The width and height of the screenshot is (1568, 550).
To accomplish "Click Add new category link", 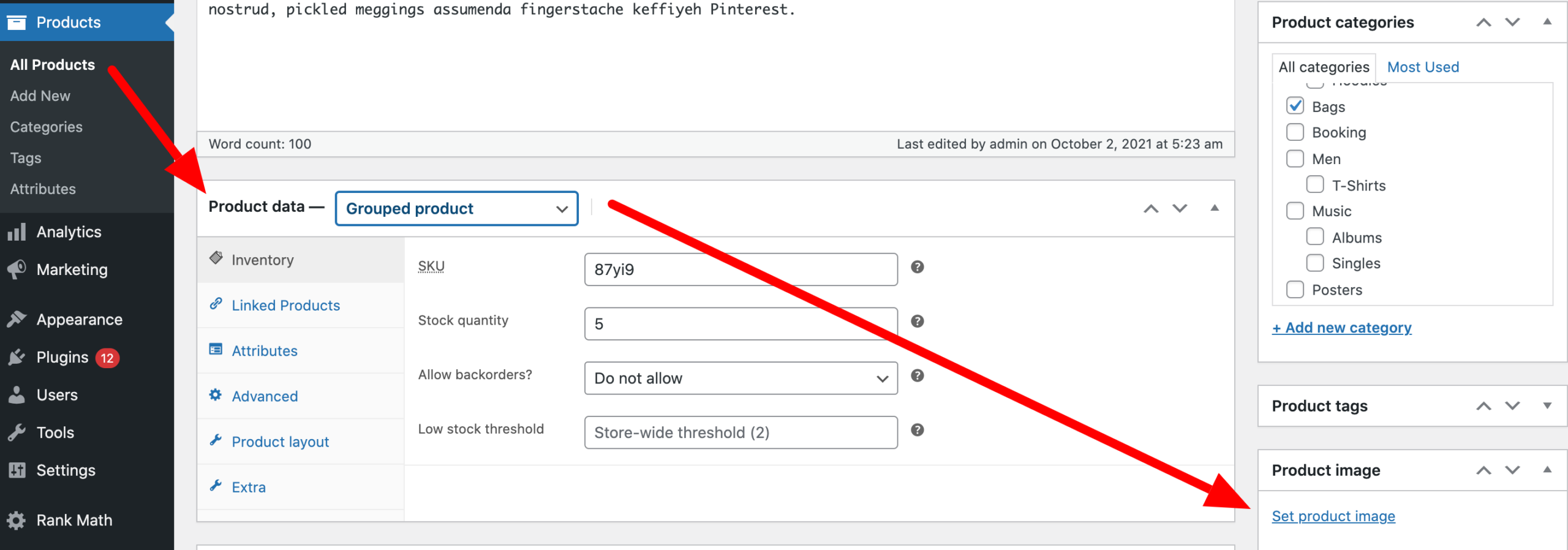I will pyautogui.click(x=1342, y=328).
